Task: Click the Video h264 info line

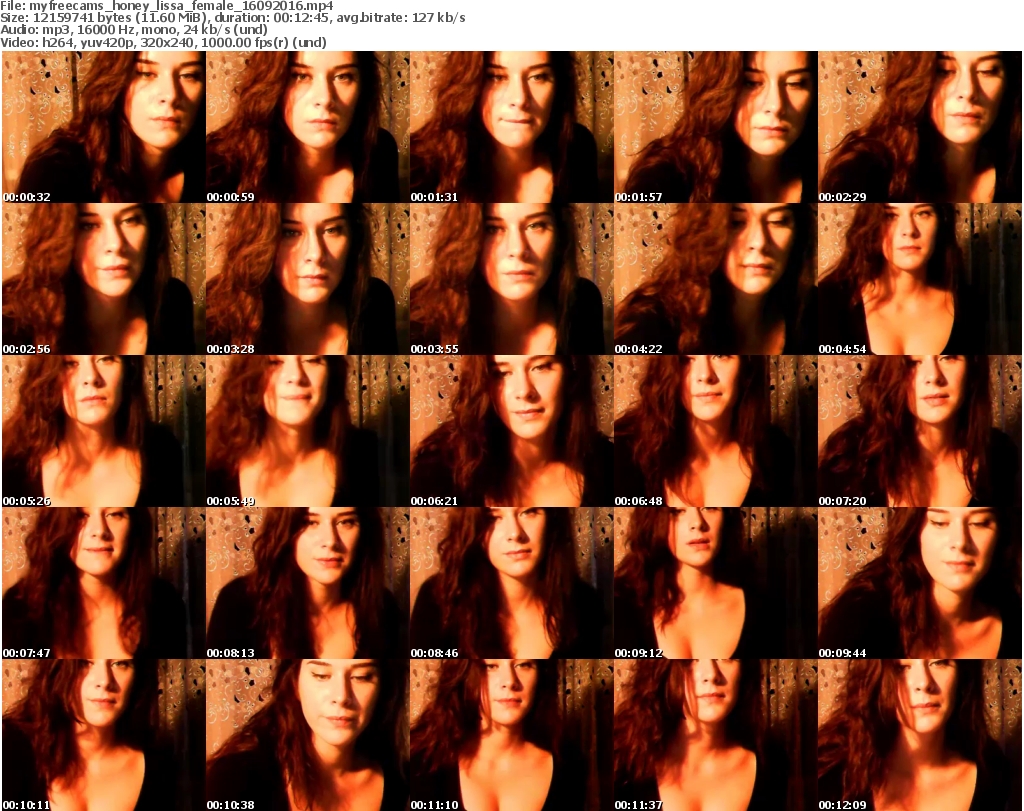Action: coord(163,42)
